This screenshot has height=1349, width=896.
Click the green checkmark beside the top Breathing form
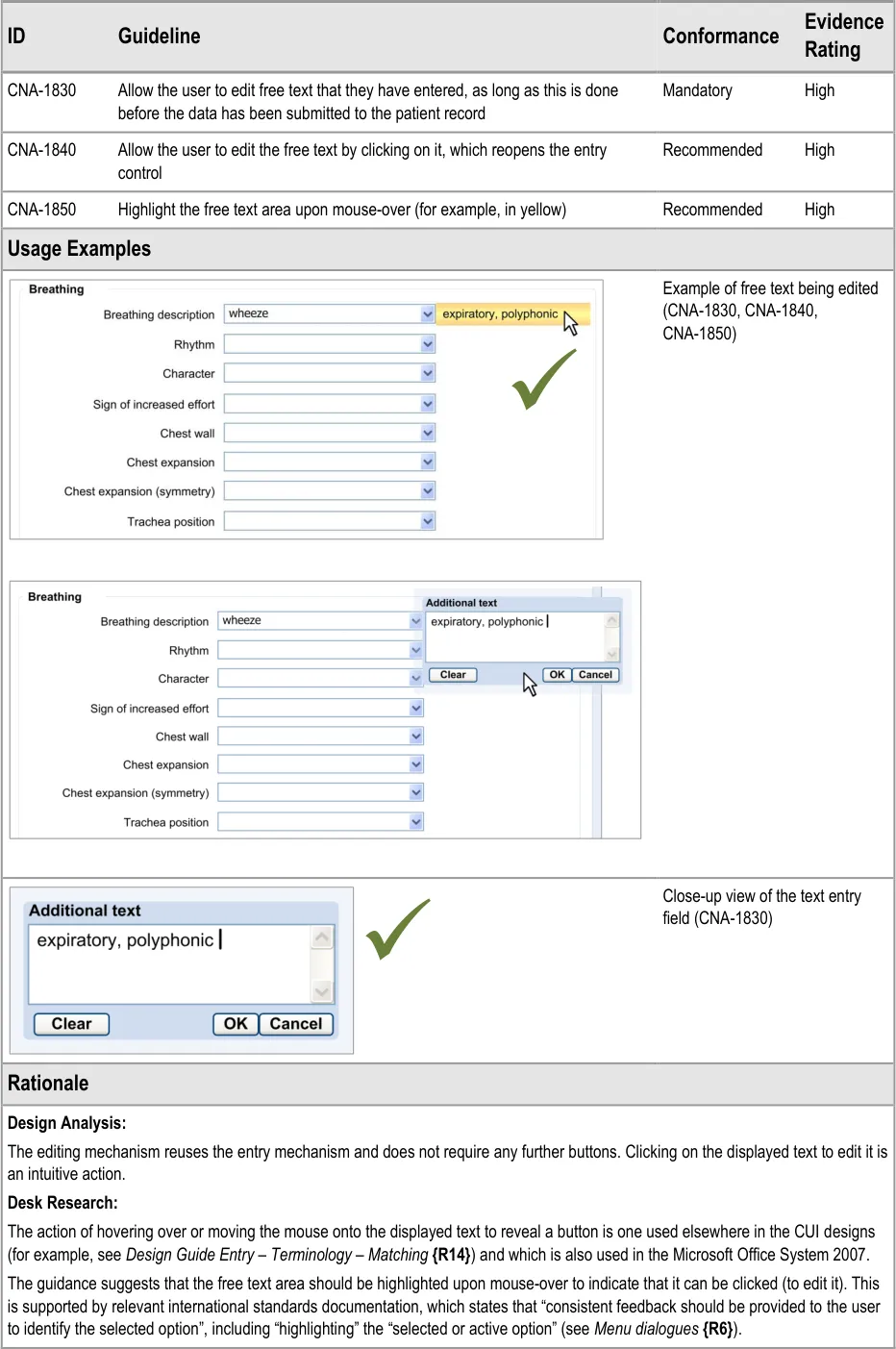(543, 379)
